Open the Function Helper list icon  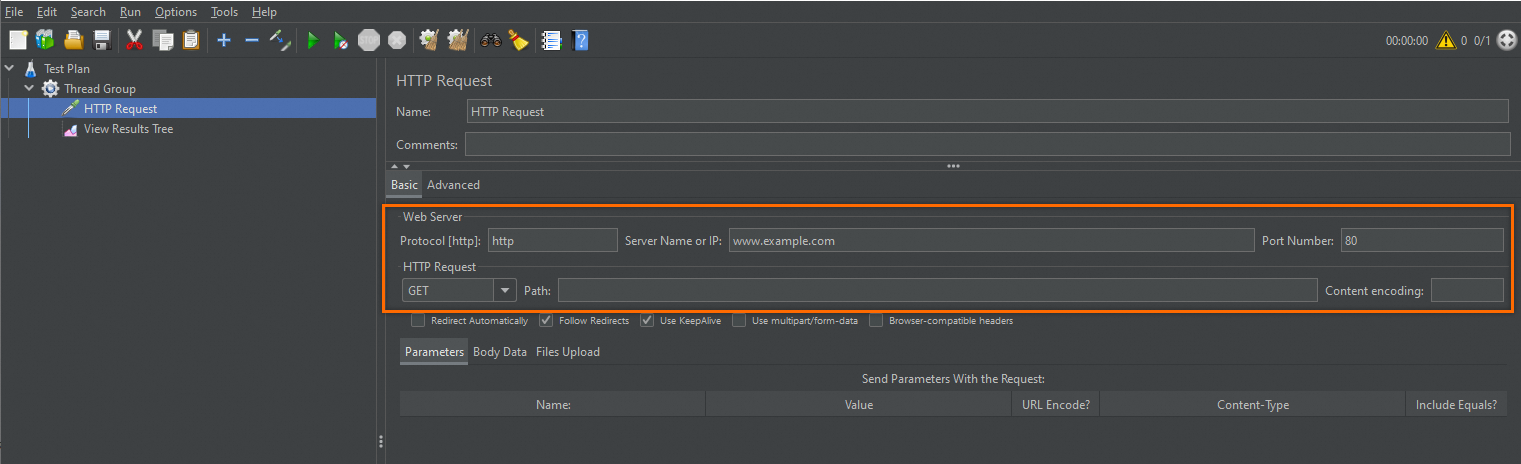pos(551,40)
